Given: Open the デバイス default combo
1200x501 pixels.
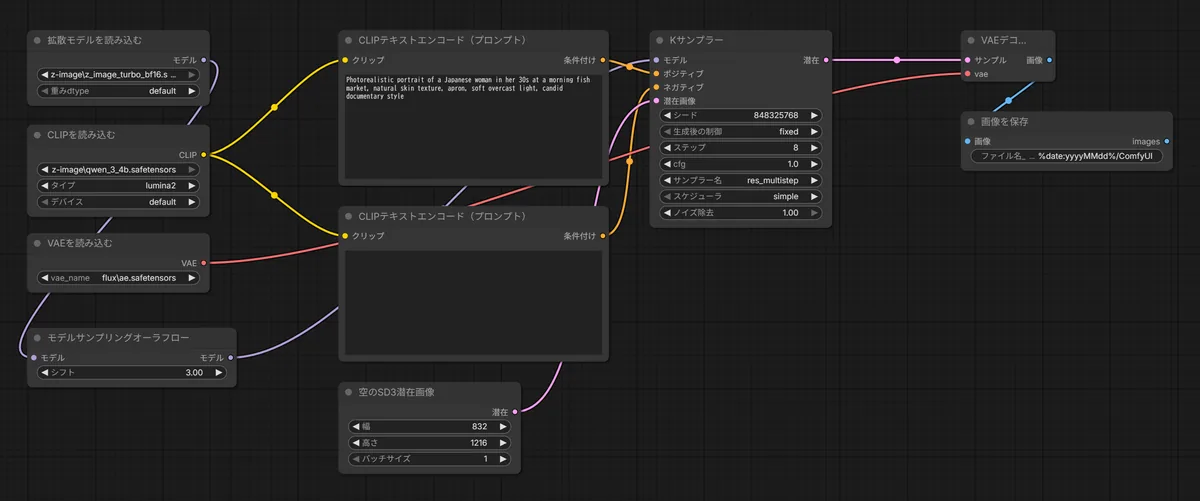Looking at the screenshot, I should coord(118,202).
